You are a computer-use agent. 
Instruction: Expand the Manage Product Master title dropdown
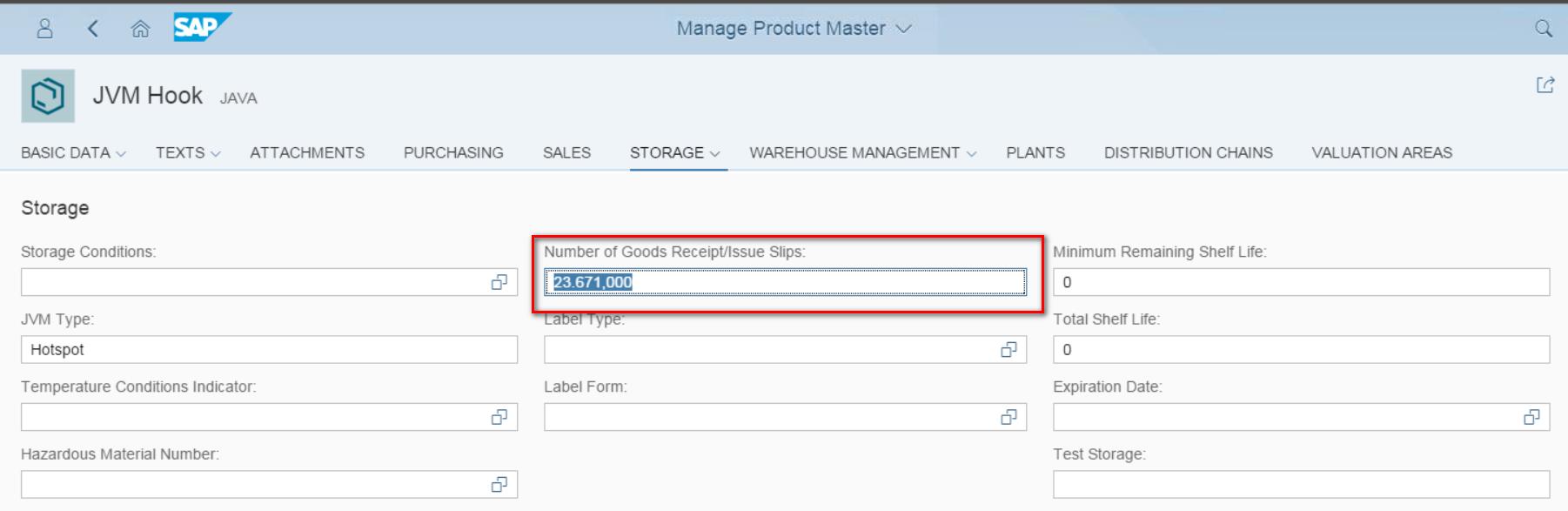coord(904,29)
